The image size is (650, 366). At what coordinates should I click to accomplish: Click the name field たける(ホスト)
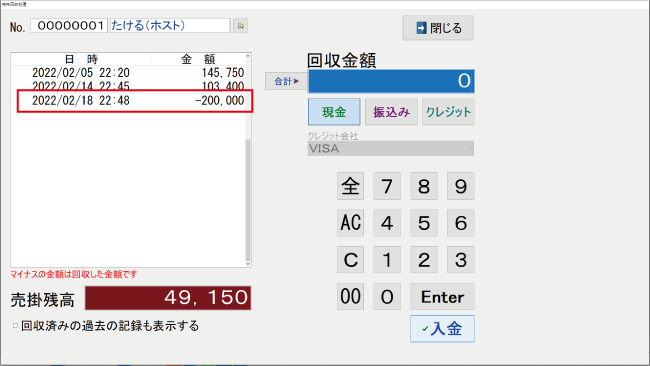click(x=170, y=26)
